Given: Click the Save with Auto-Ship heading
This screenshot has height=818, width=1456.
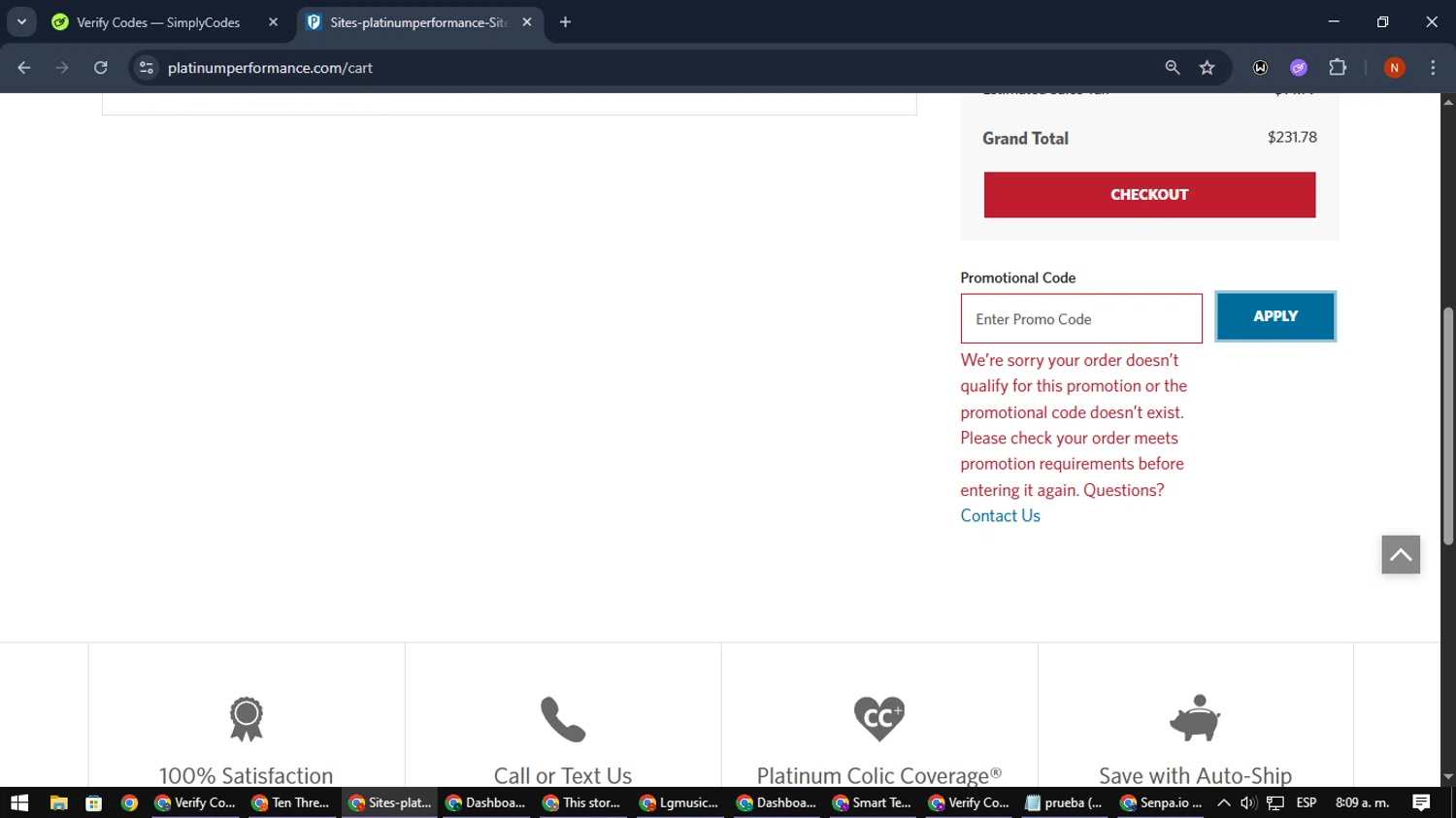Looking at the screenshot, I should (1195, 775).
